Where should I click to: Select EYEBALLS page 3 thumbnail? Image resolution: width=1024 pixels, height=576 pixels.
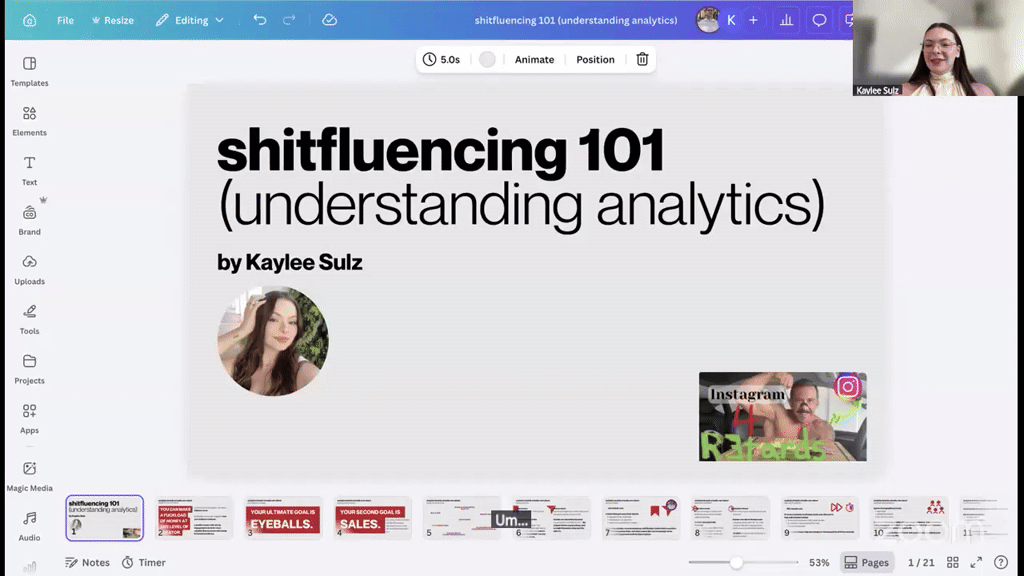(283, 518)
